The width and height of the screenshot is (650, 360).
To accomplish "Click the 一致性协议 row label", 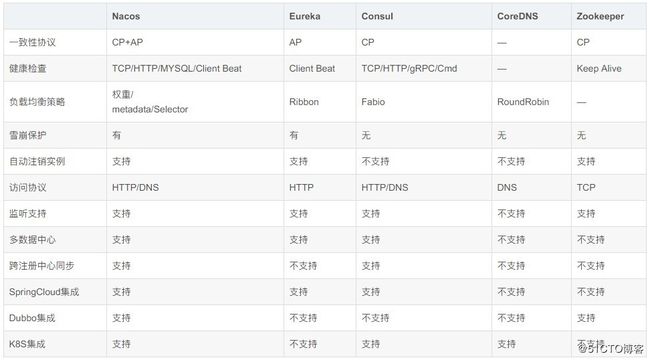I will coord(32,42).
